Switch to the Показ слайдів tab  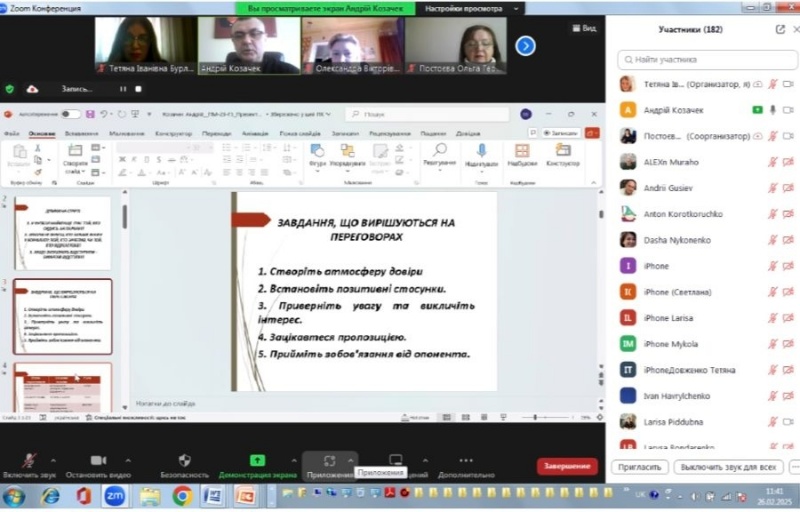click(300, 134)
